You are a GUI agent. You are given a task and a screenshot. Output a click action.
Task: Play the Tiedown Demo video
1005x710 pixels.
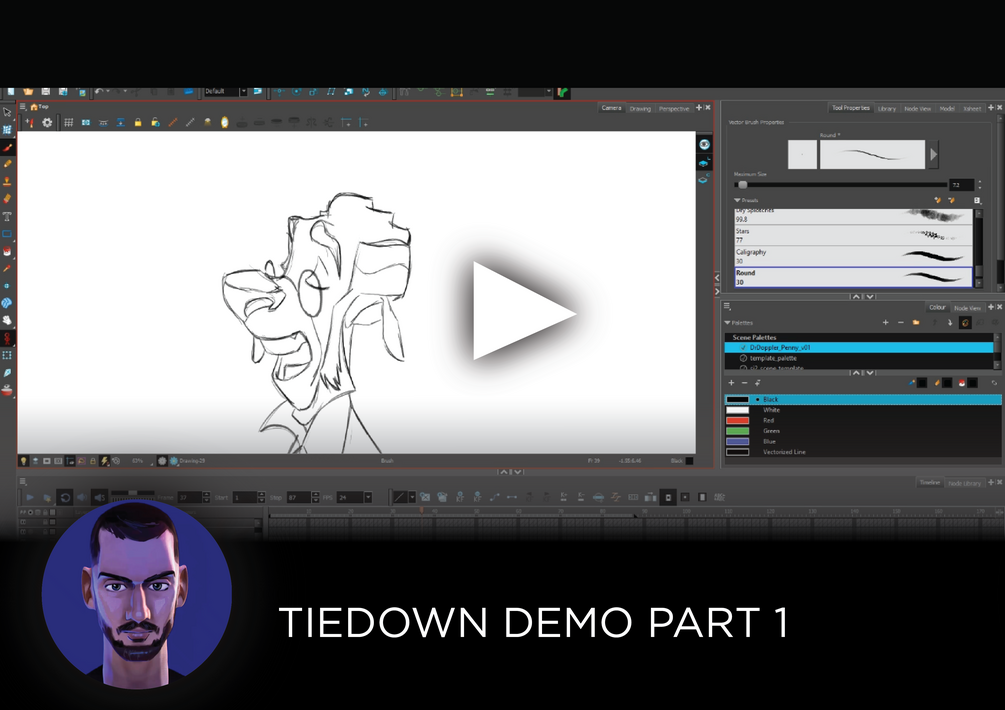524,311
